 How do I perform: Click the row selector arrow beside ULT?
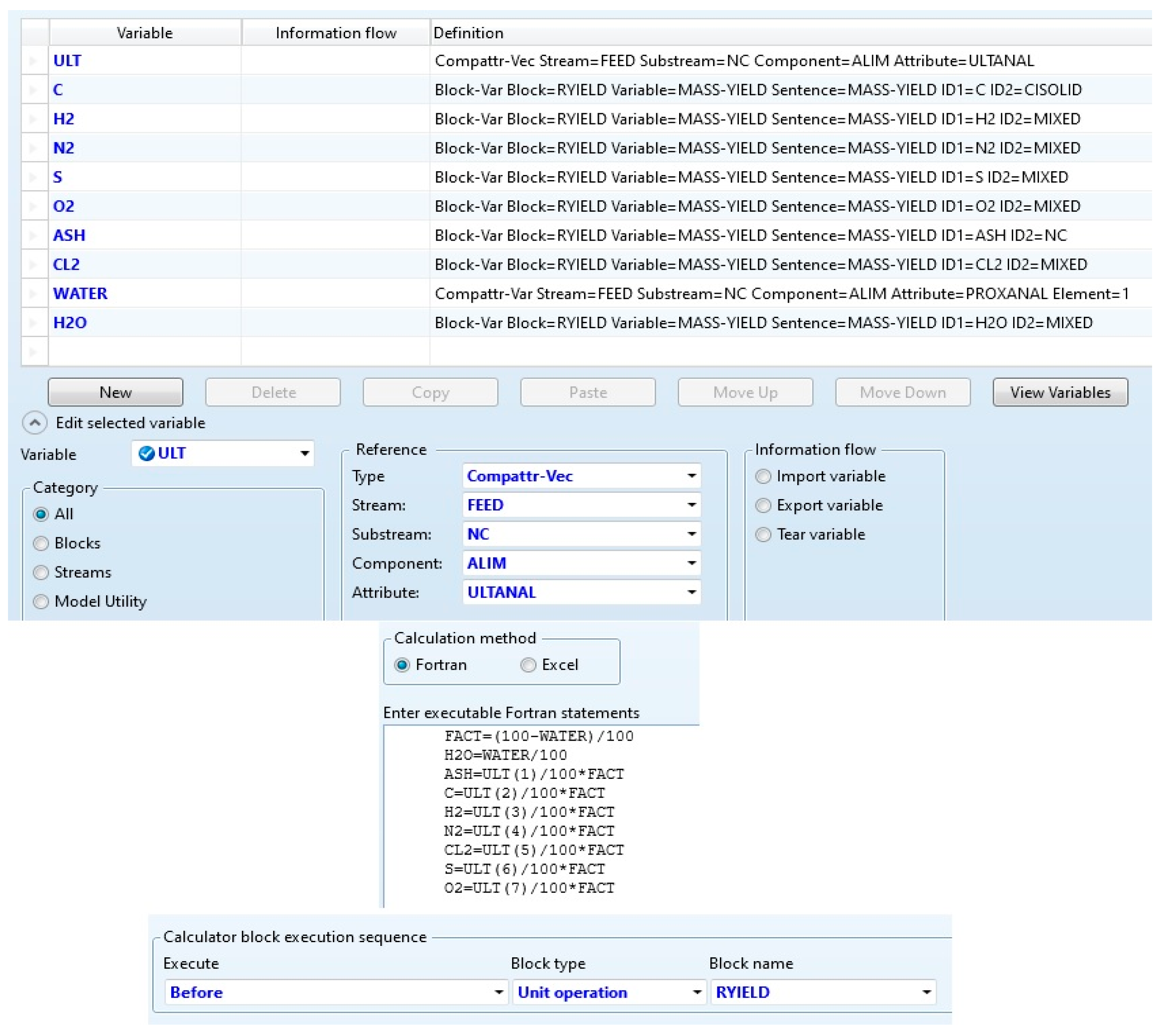33,61
